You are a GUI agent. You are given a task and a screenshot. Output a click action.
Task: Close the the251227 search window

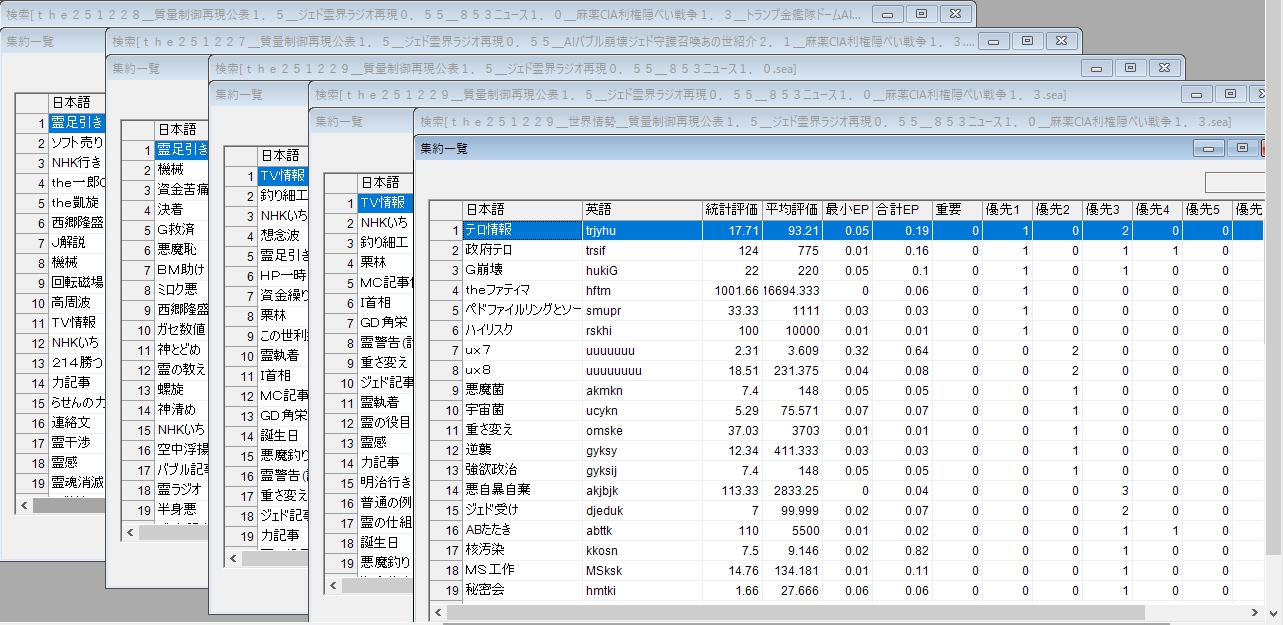pos(1061,41)
